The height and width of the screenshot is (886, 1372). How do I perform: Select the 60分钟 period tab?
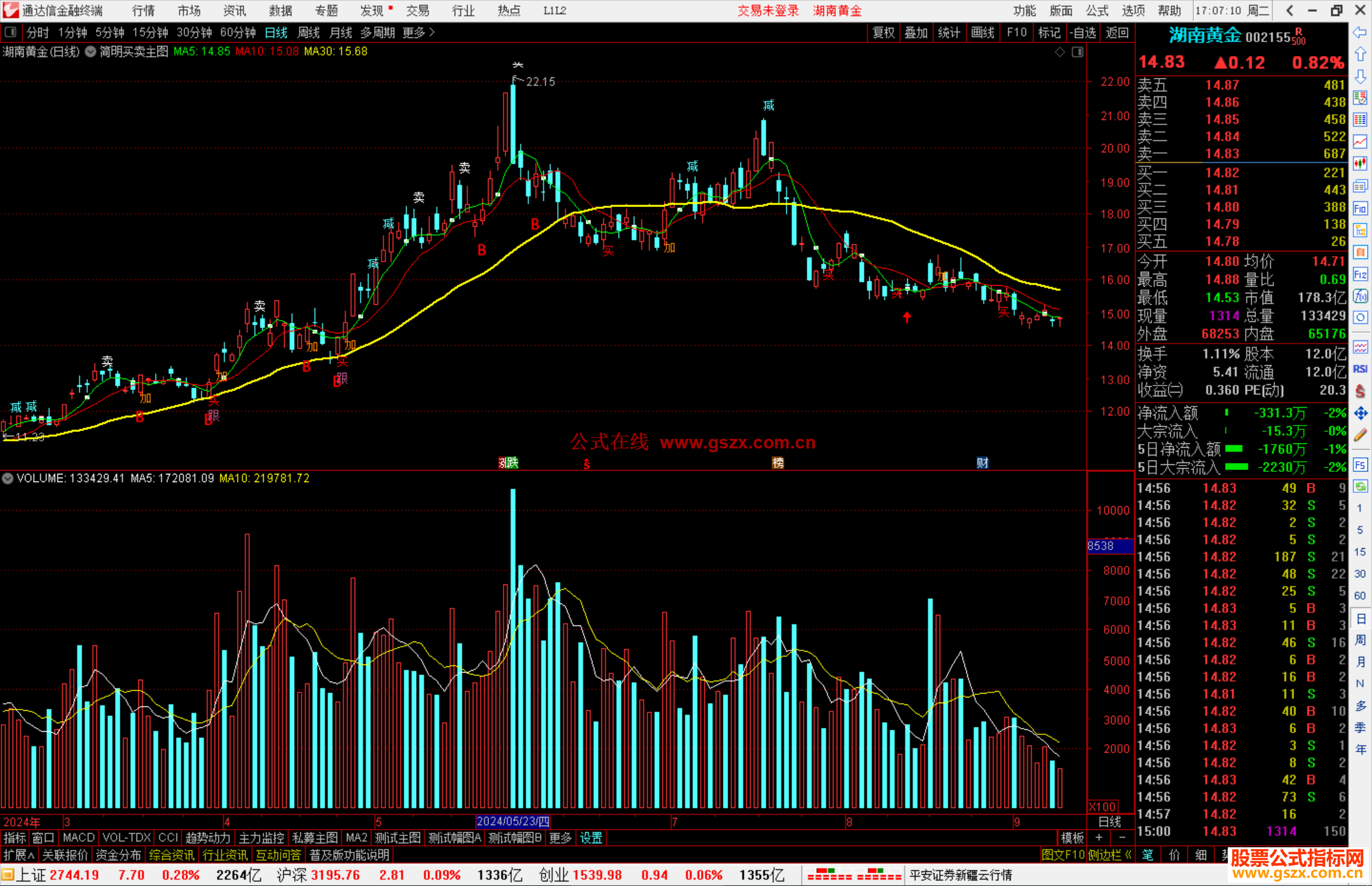[238, 32]
